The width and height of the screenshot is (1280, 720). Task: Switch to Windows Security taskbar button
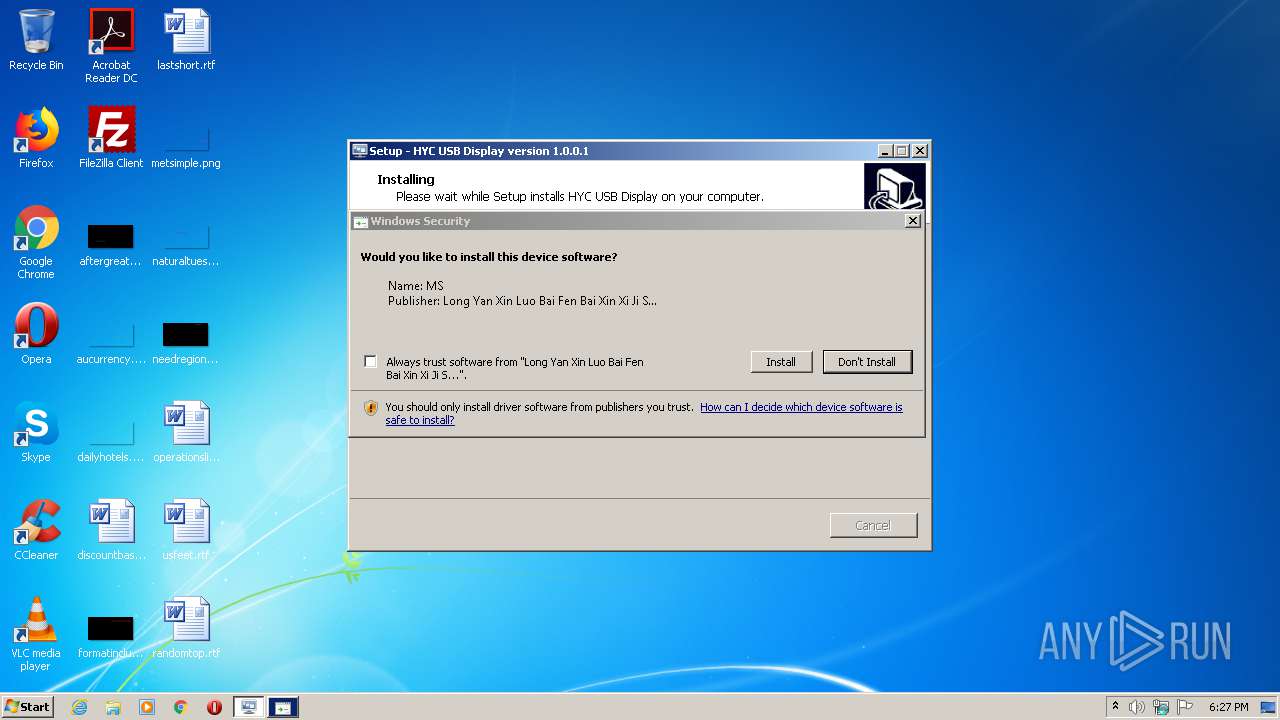(x=283, y=707)
